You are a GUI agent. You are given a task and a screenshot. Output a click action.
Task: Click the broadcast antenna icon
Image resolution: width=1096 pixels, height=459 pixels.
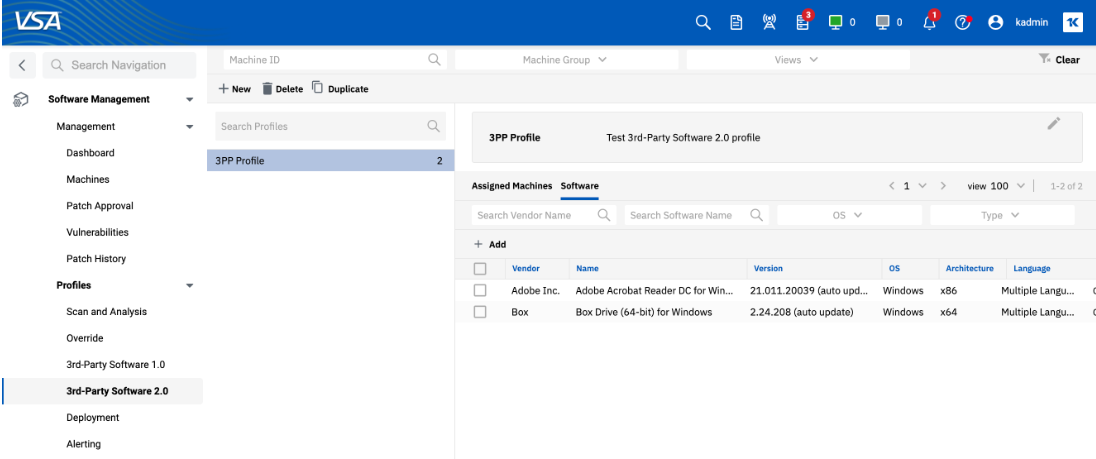pos(769,22)
